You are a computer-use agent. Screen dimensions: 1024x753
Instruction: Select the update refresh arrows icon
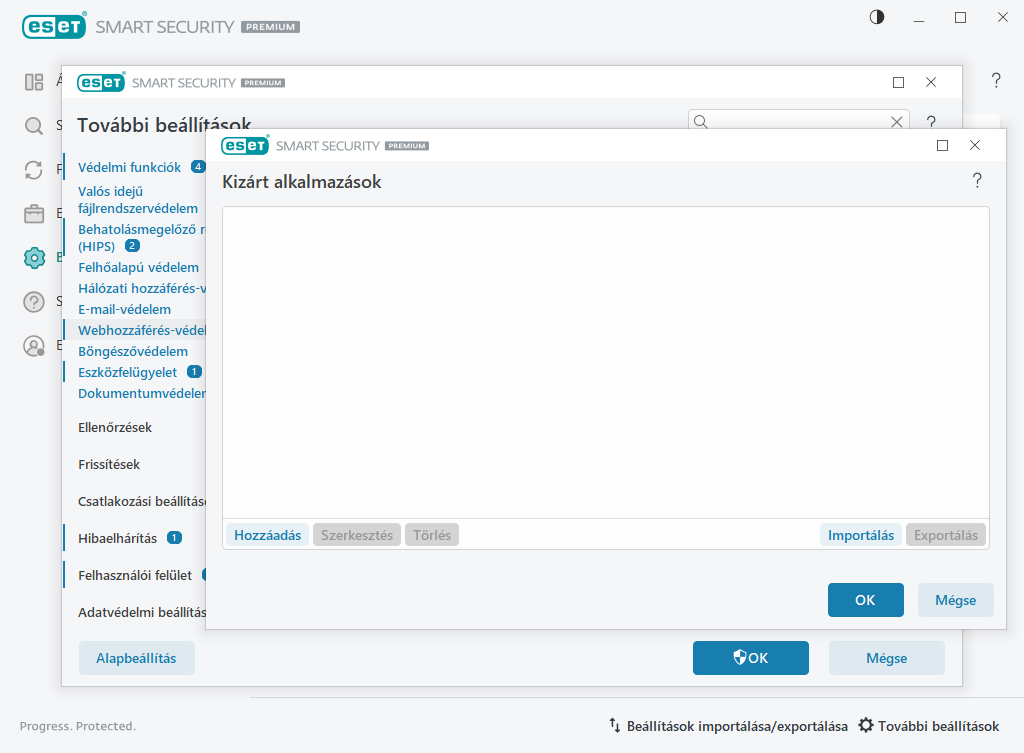(x=34, y=170)
